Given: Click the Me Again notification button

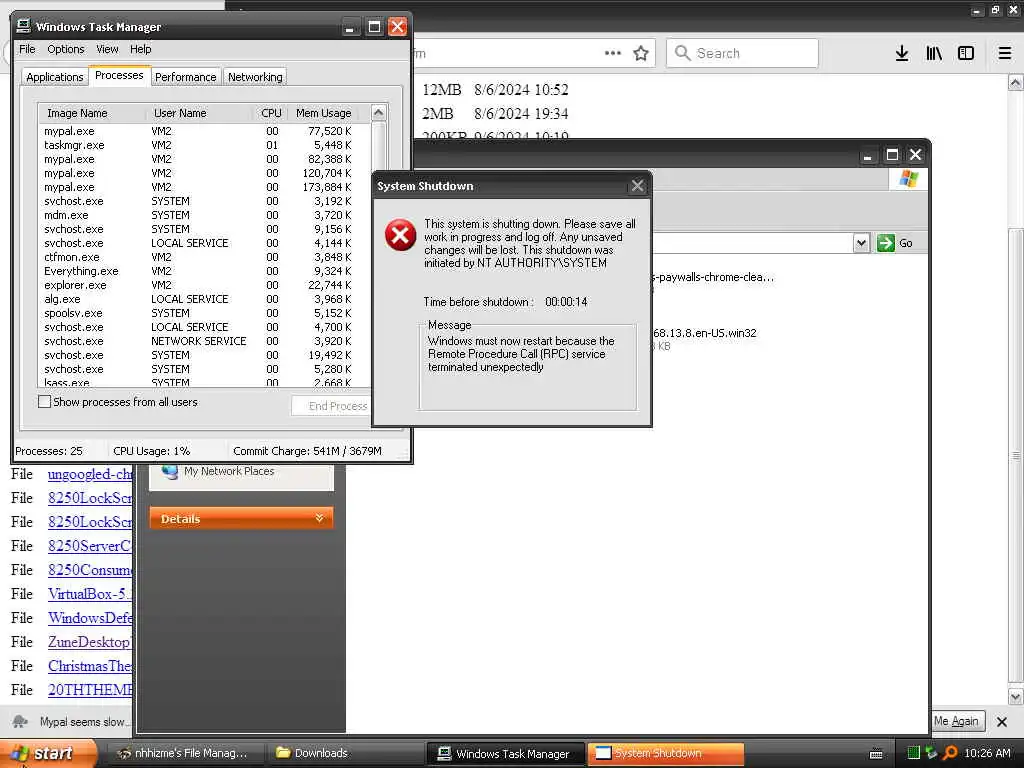Looking at the screenshot, I should point(957,721).
